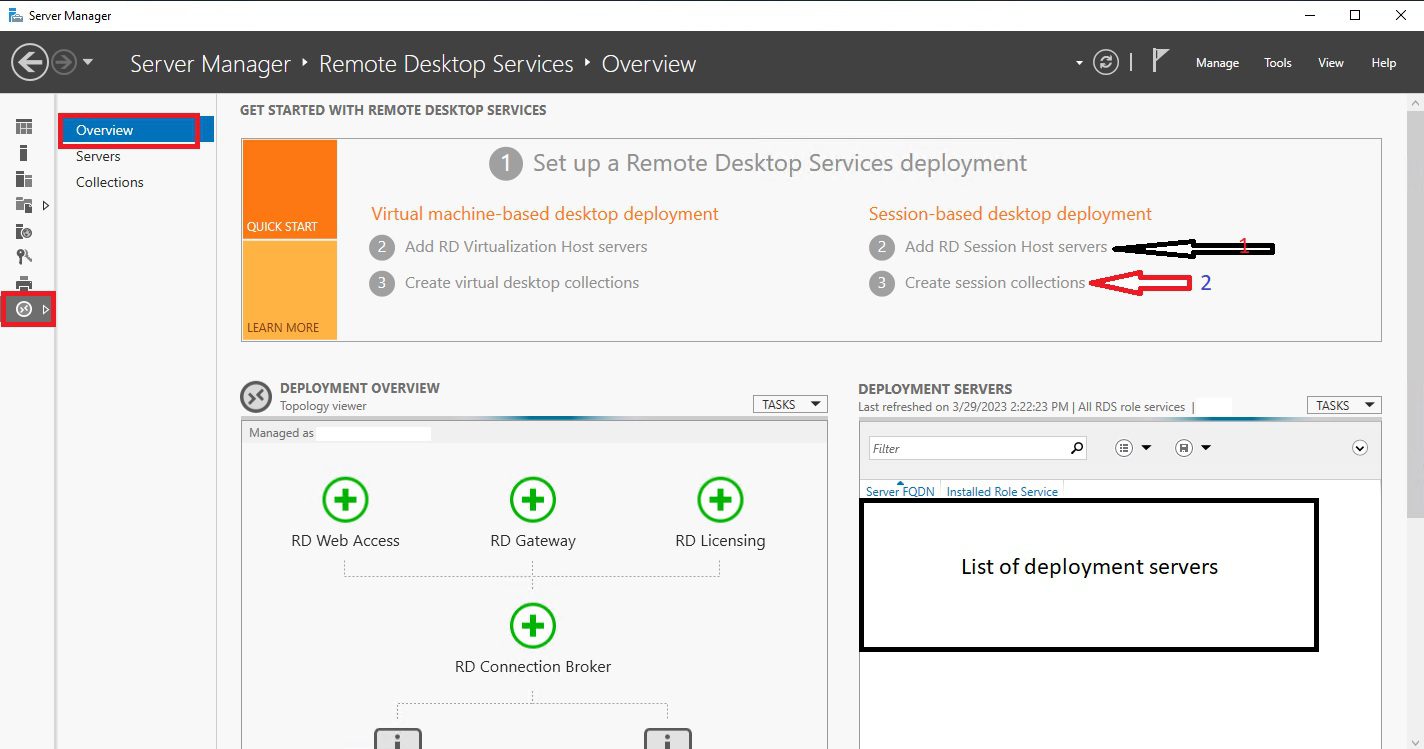
Task: Open Deployment Overview TASKS dropdown
Action: (x=789, y=404)
